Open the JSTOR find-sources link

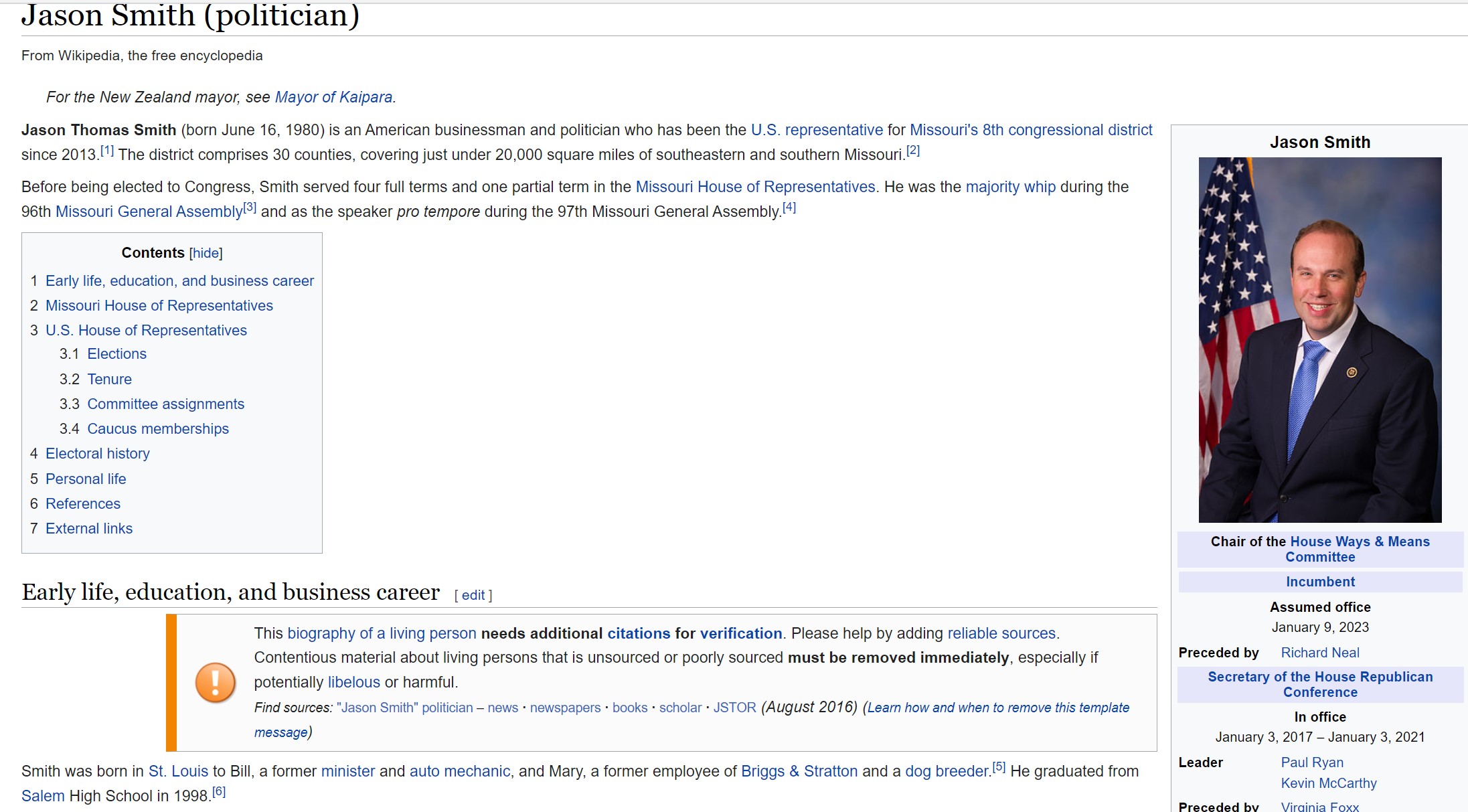click(x=734, y=708)
